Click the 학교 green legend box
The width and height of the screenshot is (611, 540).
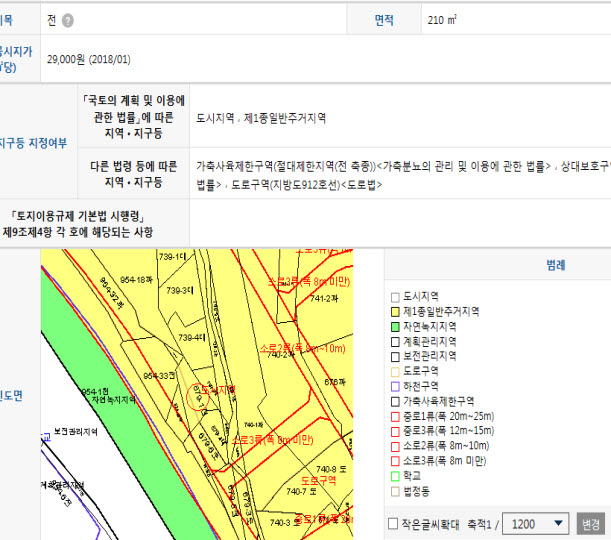tap(395, 477)
